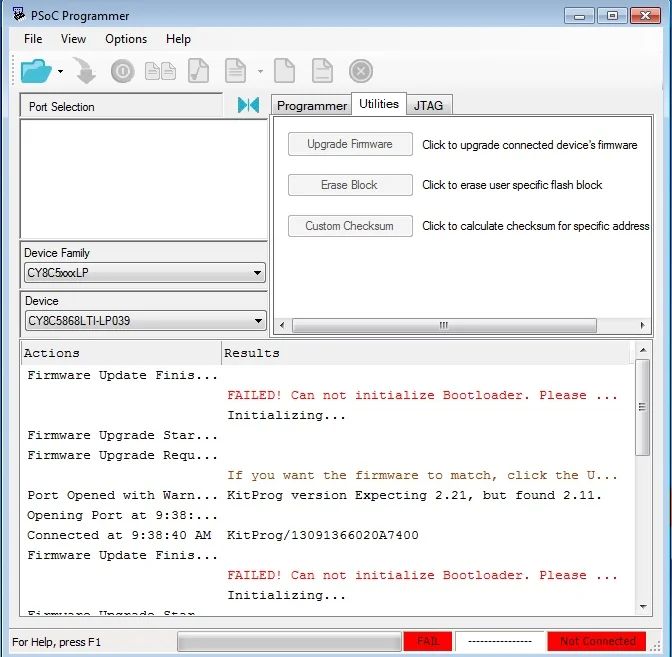Switch to the Programmer tab

click(312, 105)
